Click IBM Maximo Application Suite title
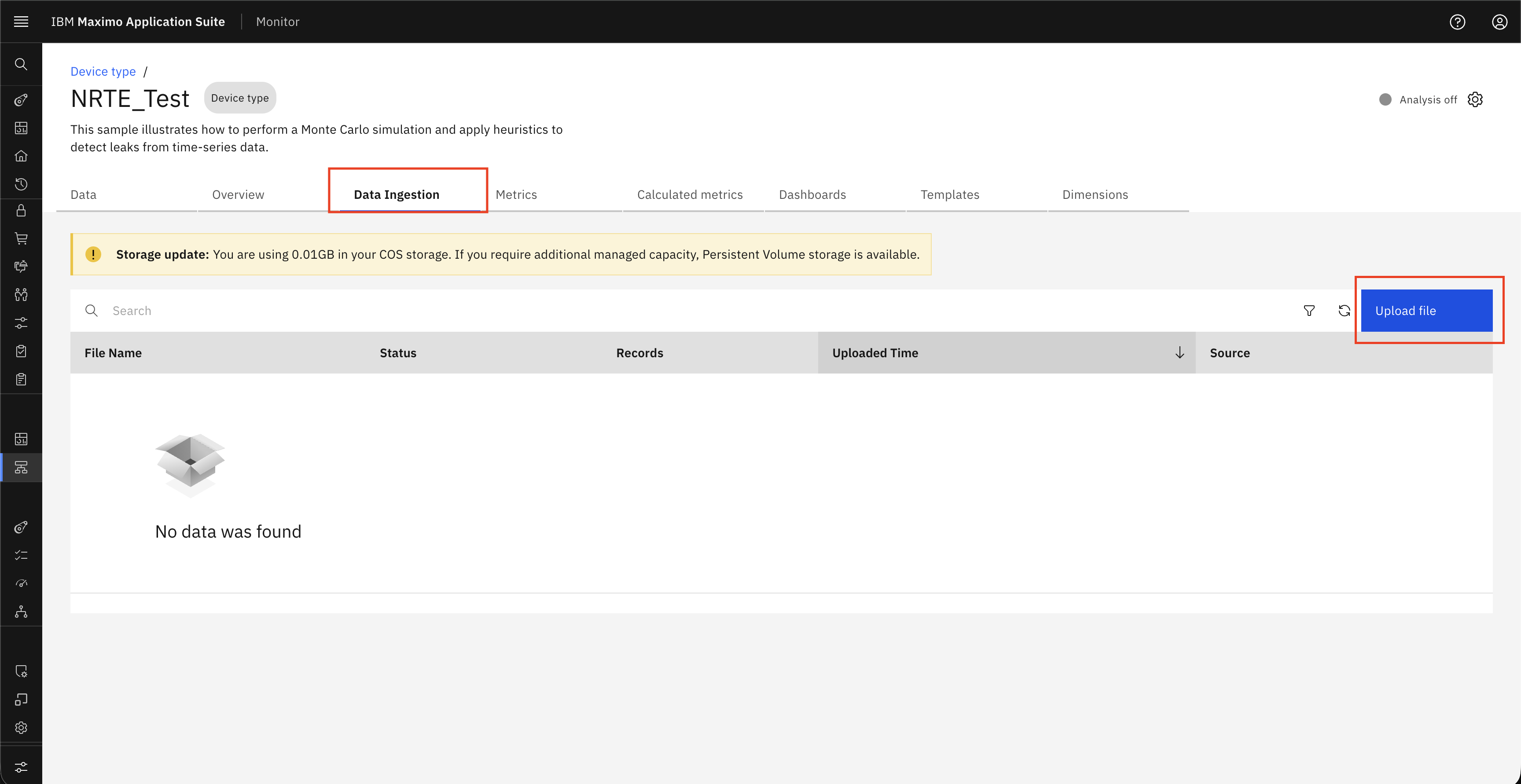 click(x=138, y=22)
